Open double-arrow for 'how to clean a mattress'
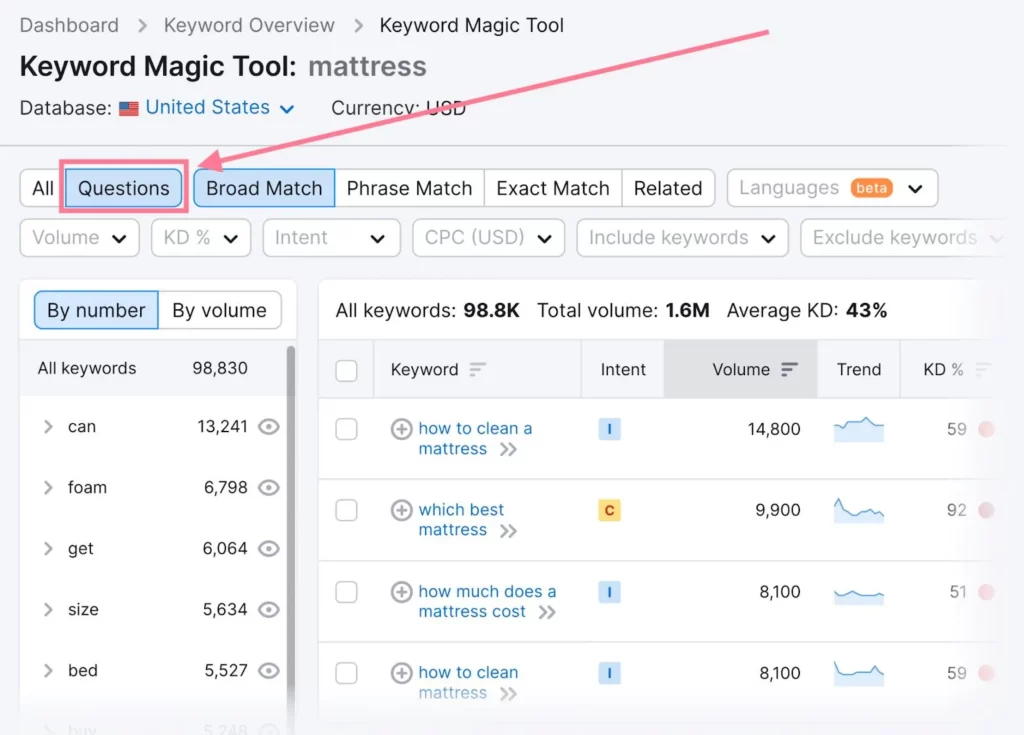The image size is (1024, 735). (x=508, y=449)
